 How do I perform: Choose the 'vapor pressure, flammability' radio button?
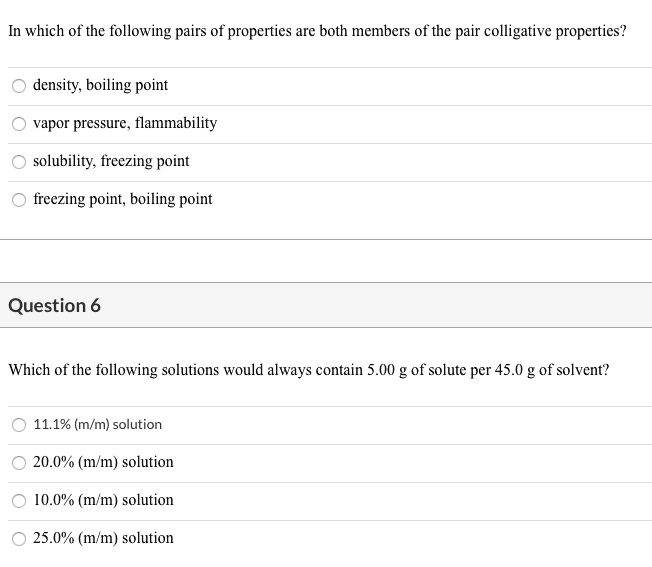click(x=19, y=124)
